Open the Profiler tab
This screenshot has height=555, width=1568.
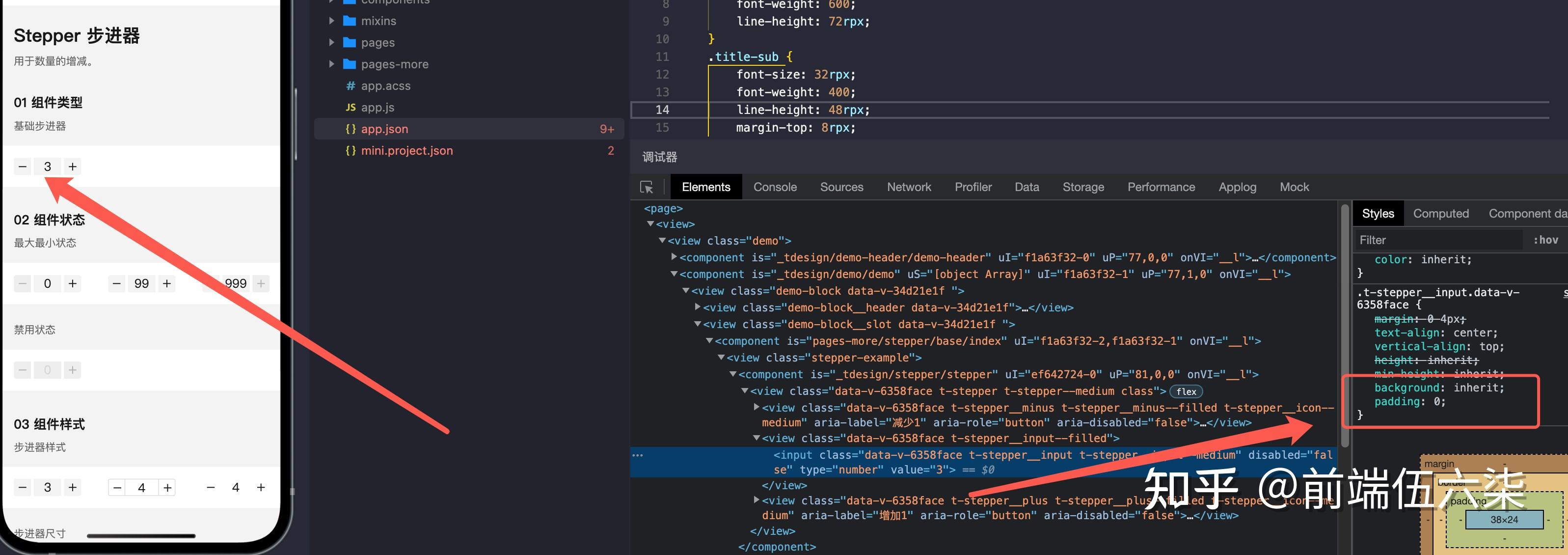tap(973, 187)
